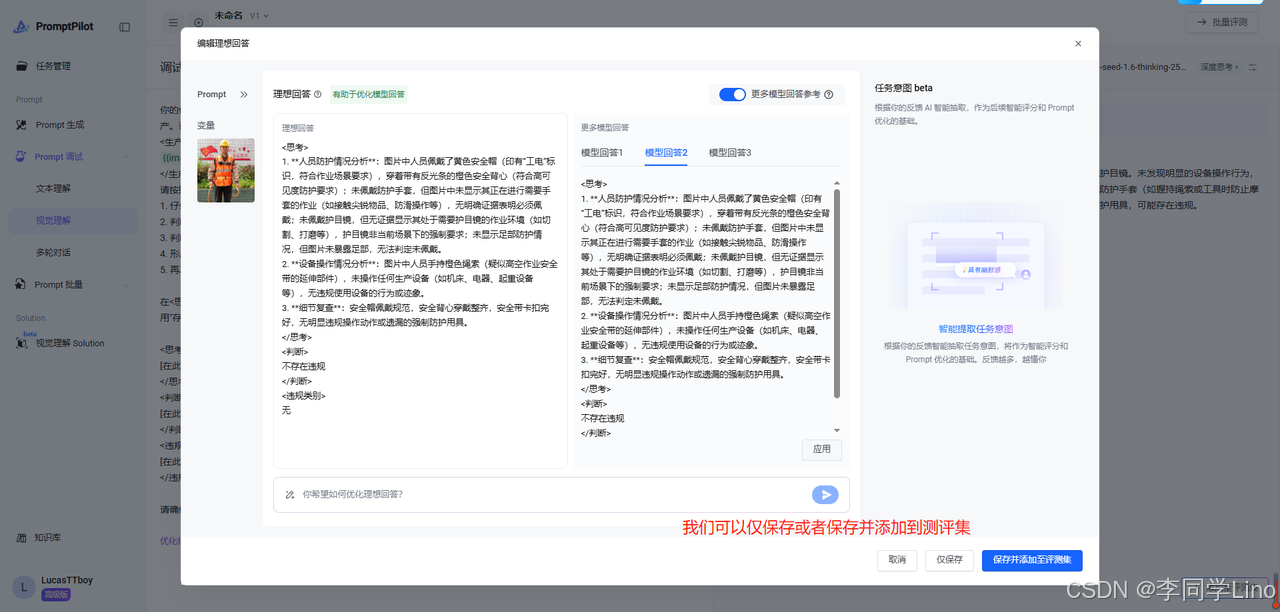Click the 取消 button
Screen dimensions: 1280x612
897,560
